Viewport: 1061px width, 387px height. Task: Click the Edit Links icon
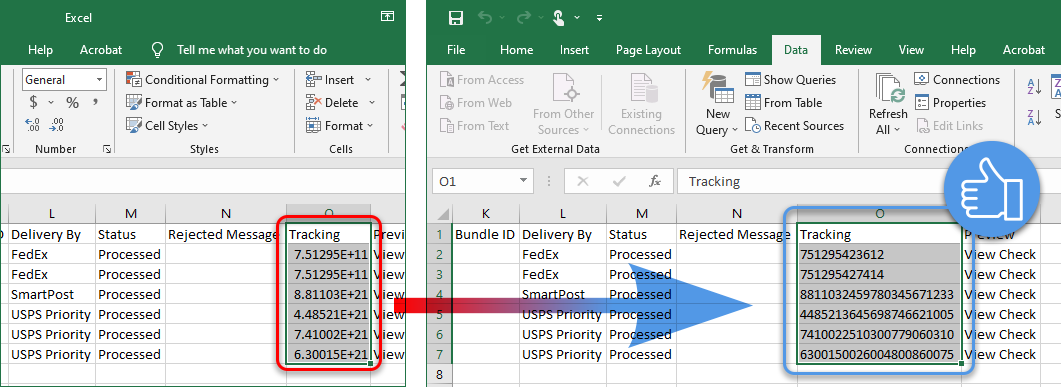923,126
